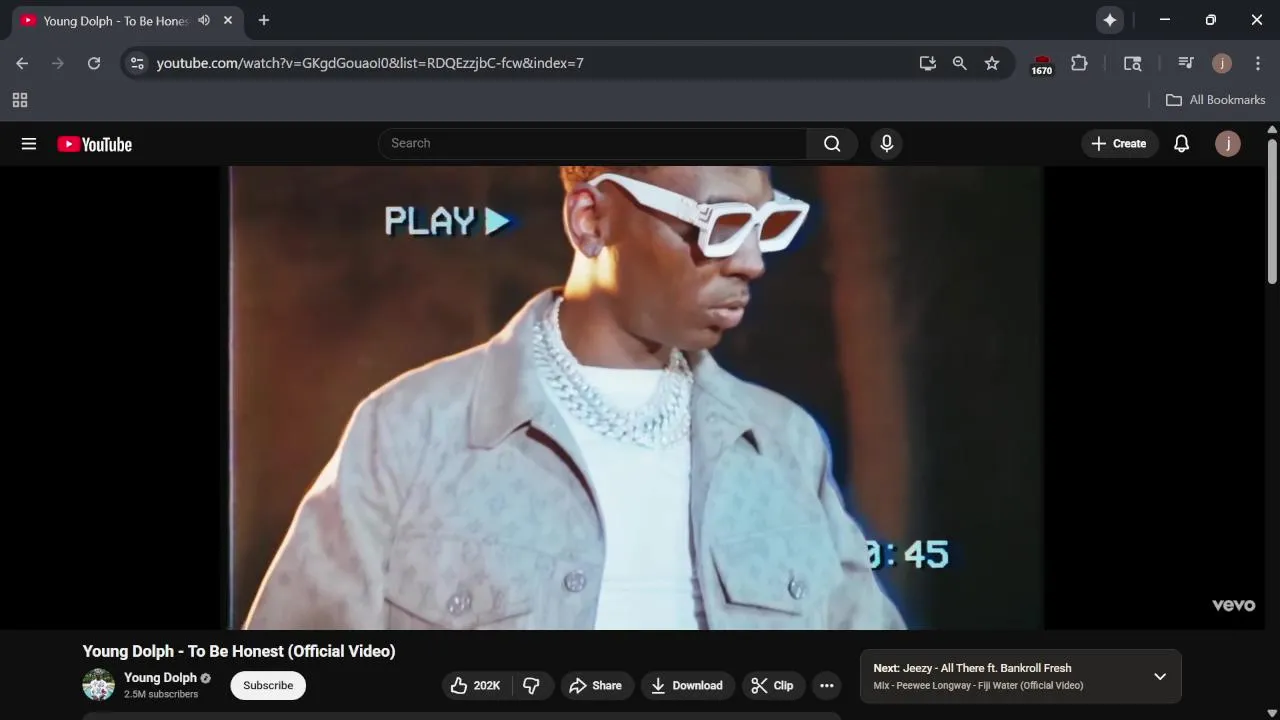Screen dimensions: 1280x720
Task: Go back in browser
Action: pyautogui.click(x=22, y=63)
